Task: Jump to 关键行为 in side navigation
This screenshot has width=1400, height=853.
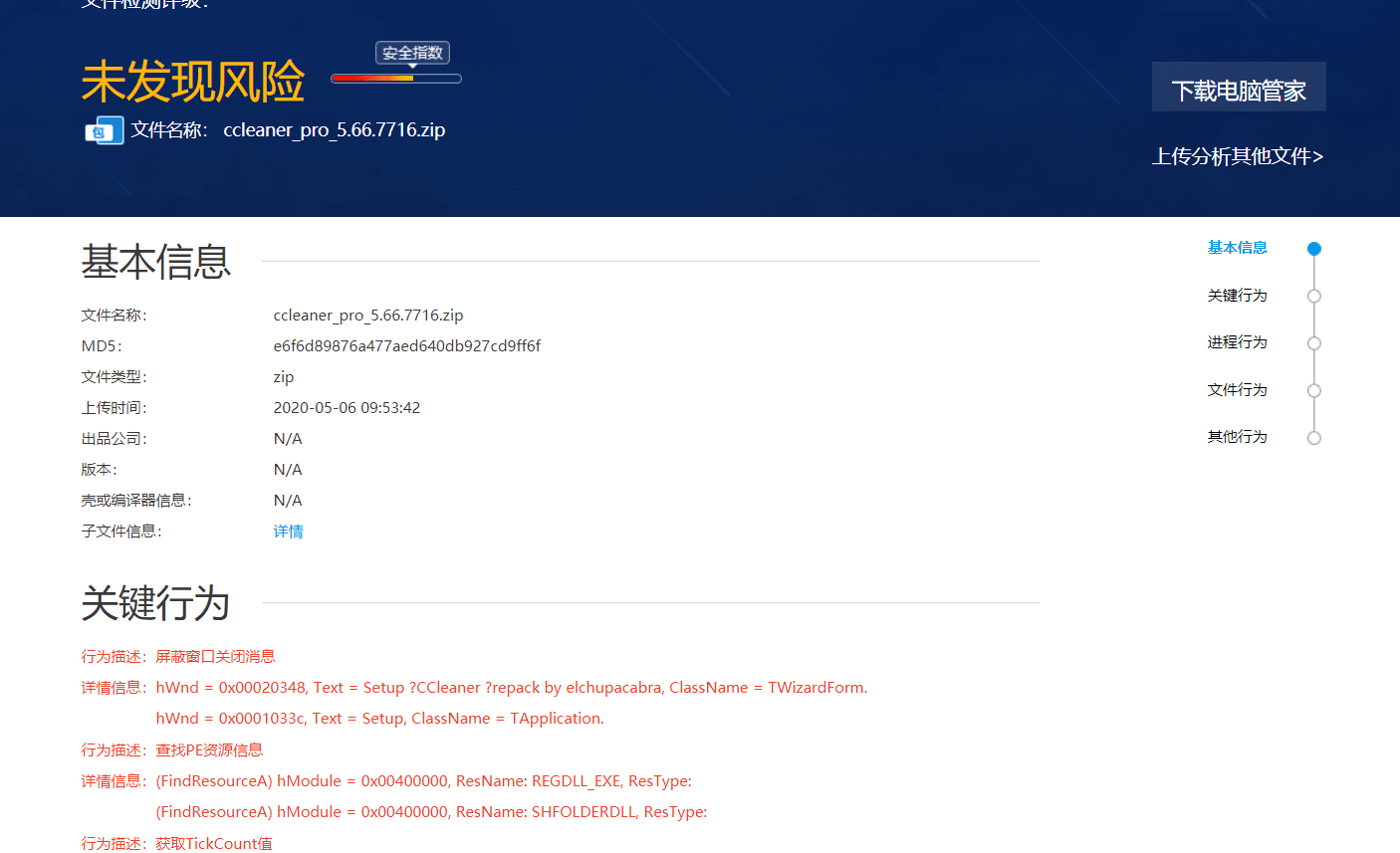Action: [1237, 296]
